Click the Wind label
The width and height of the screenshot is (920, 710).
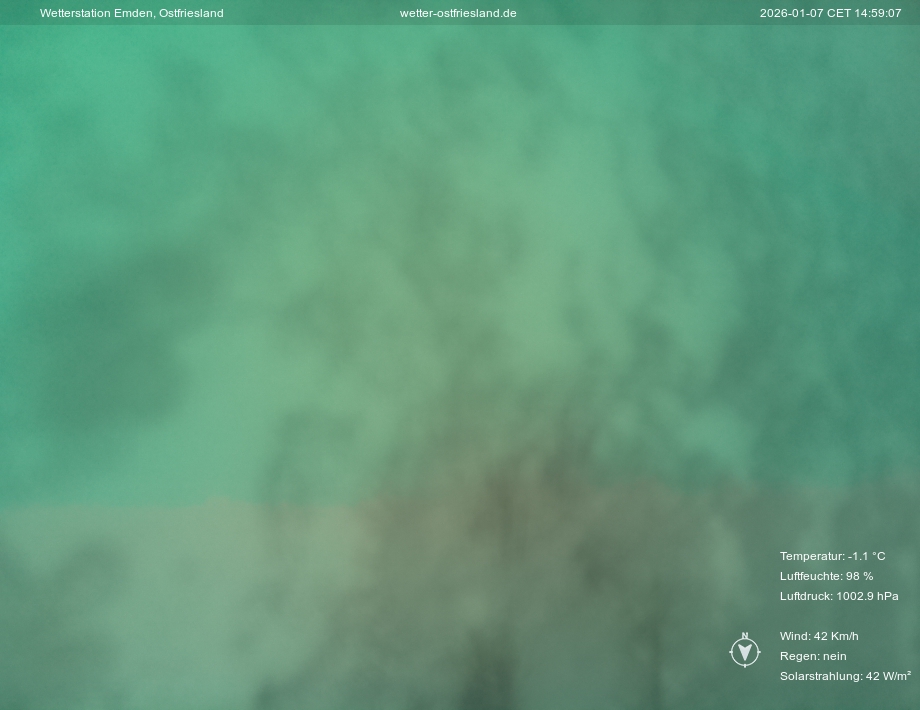point(794,636)
